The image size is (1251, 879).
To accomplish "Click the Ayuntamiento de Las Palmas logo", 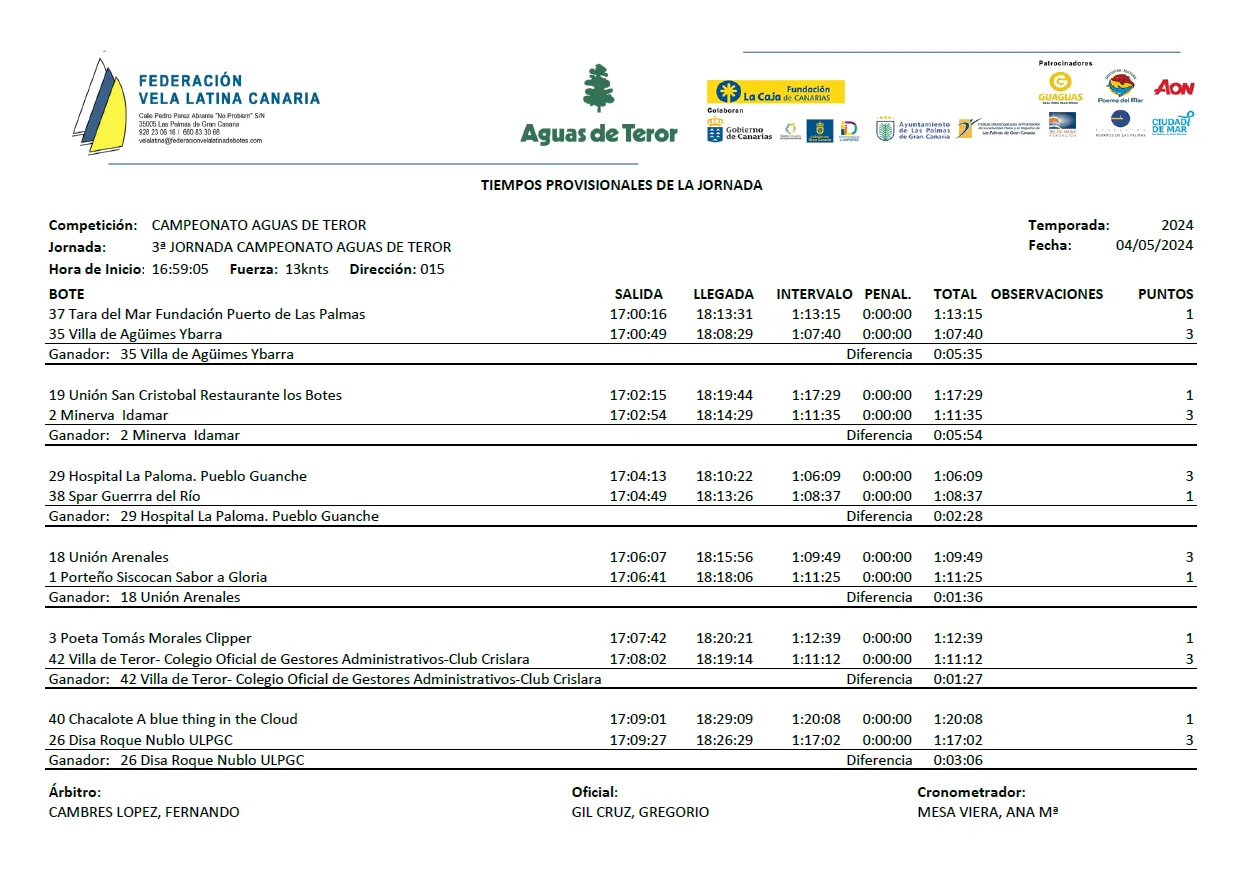I will tap(913, 130).
